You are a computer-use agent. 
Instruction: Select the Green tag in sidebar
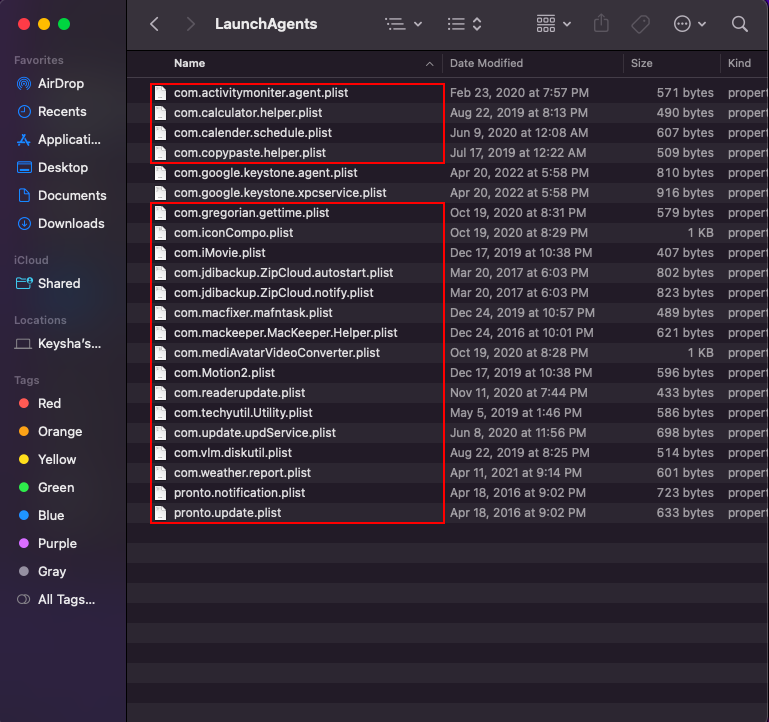point(55,487)
